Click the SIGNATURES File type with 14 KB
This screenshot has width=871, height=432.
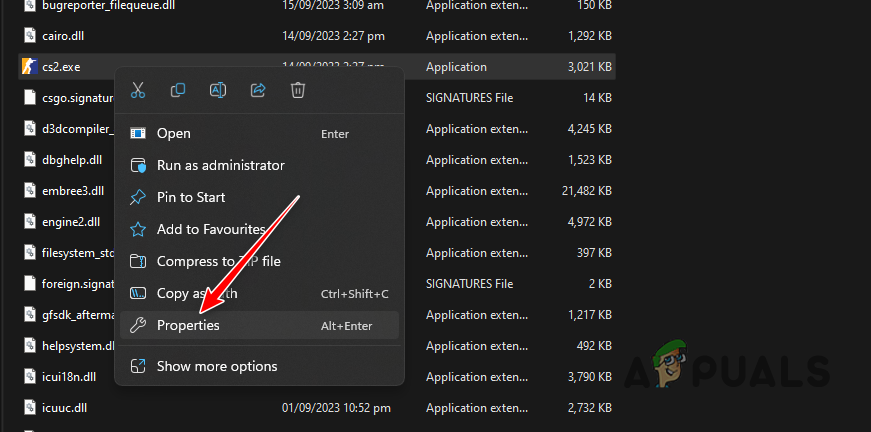469,98
